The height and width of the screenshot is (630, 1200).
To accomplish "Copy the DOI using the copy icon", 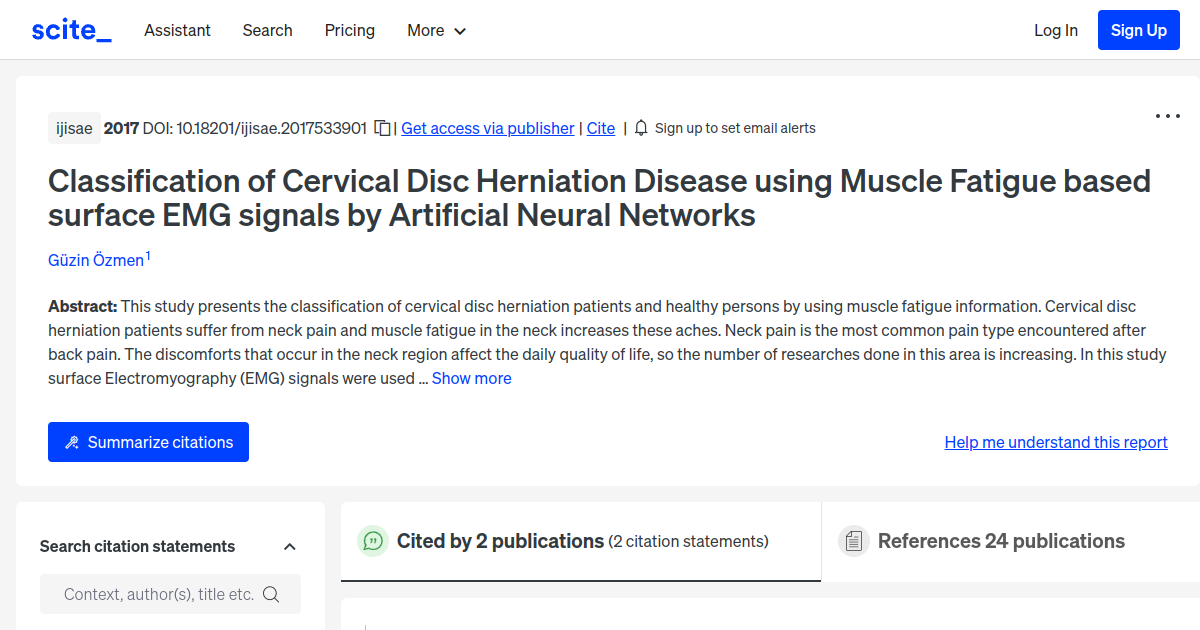I will (382, 128).
